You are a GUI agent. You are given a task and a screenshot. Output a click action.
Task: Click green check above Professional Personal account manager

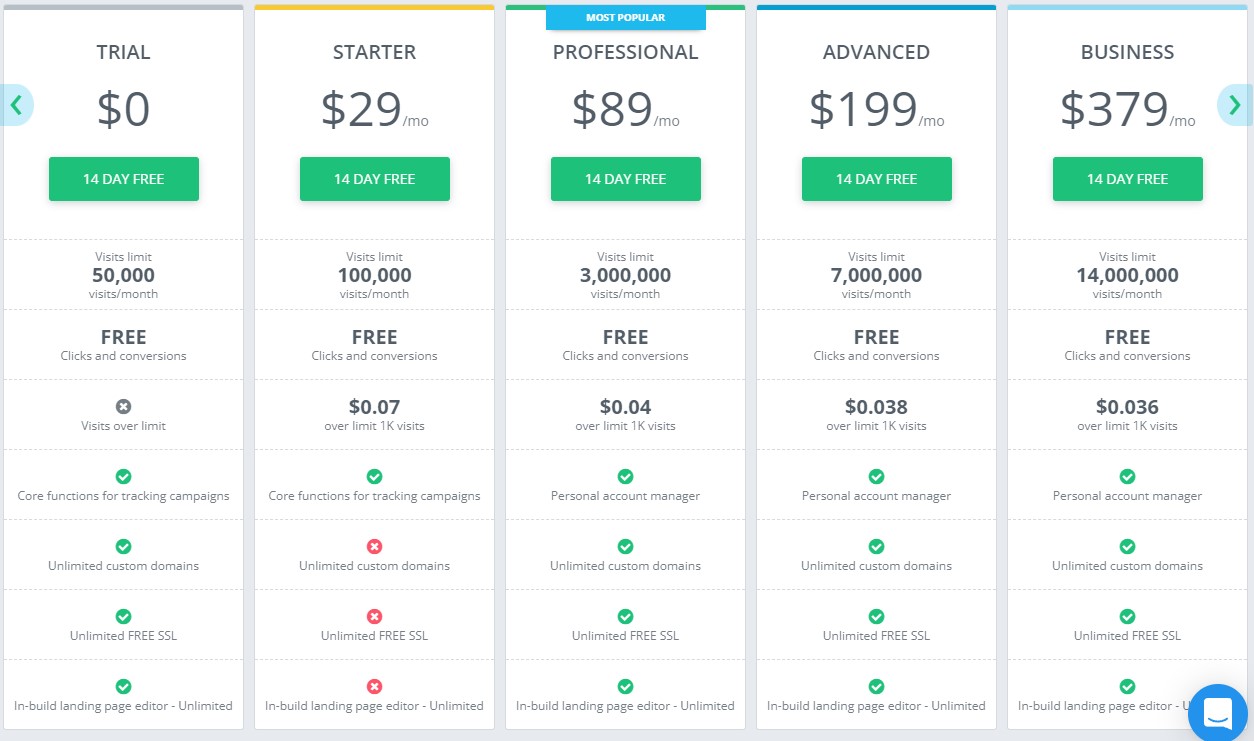(x=626, y=477)
